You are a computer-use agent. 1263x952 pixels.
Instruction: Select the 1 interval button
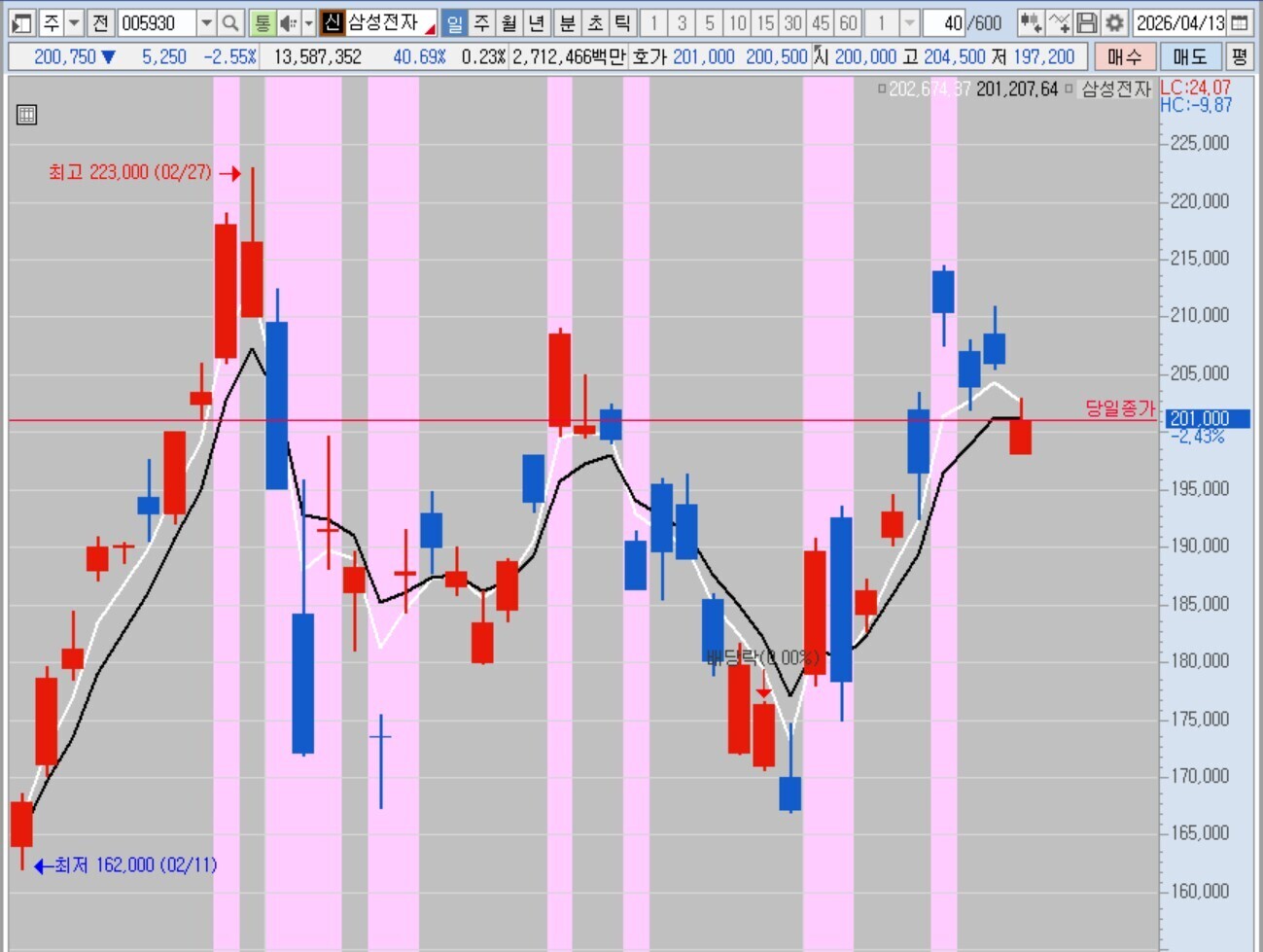point(654,22)
